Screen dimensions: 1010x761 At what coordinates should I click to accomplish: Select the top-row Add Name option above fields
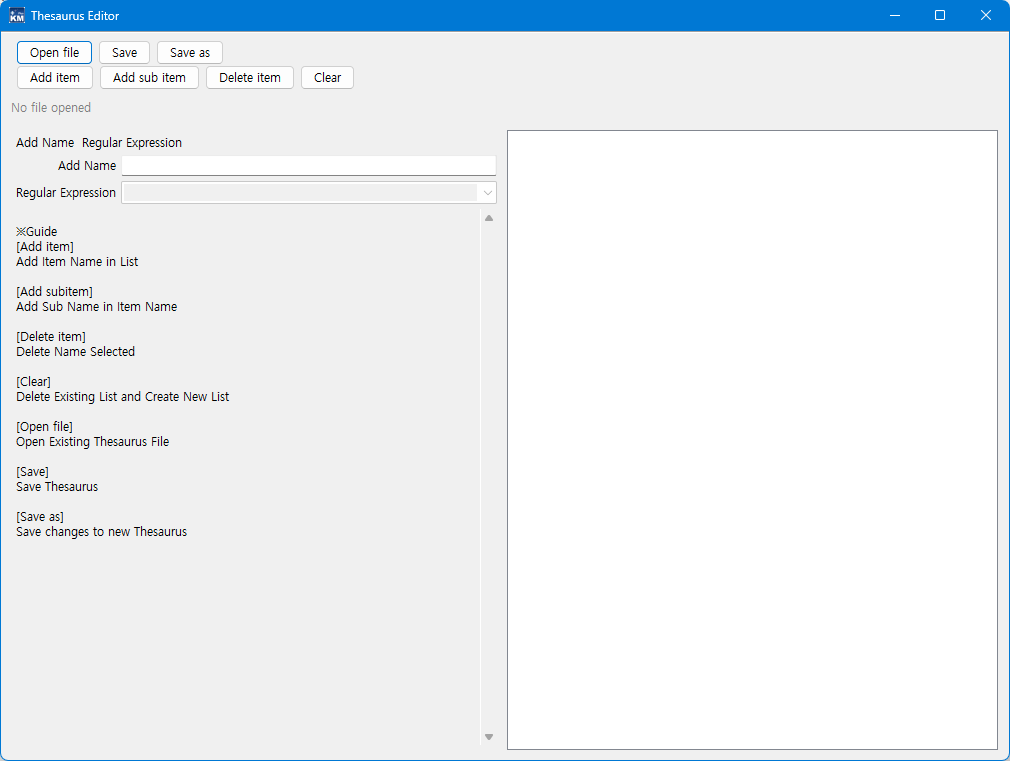(45, 143)
